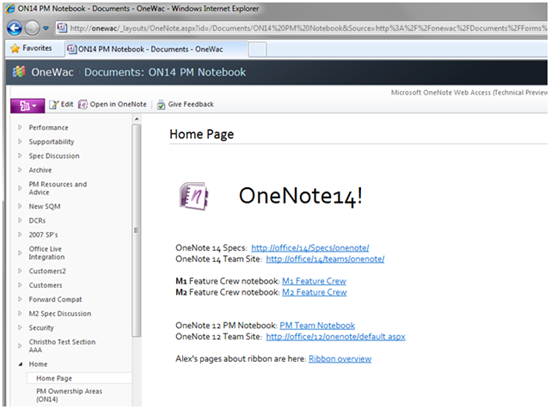Image resolution: width=550 pixels, height=409 pixels.
Task: Click the Edit pencil icon
Action: pos(54,105)
